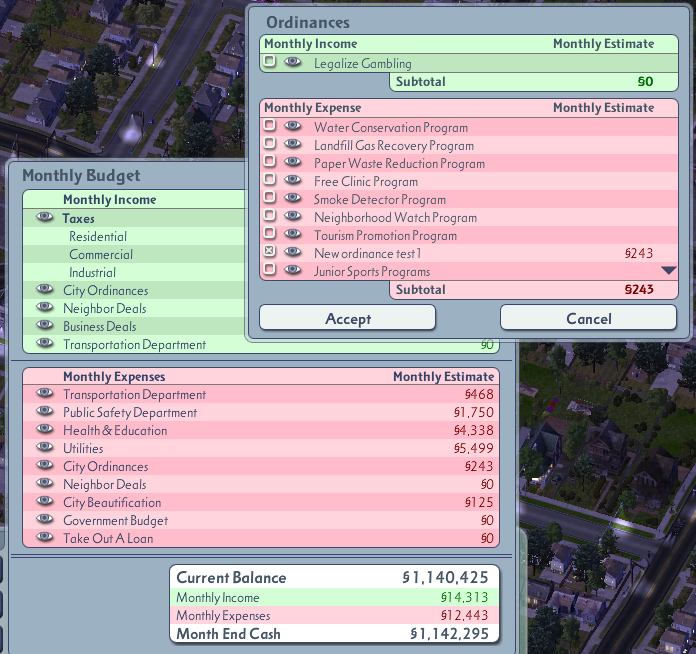The image size is (696, 654).
Task: Click eye icon beside Neighborhood Watch Program
Action: point(292,216)
